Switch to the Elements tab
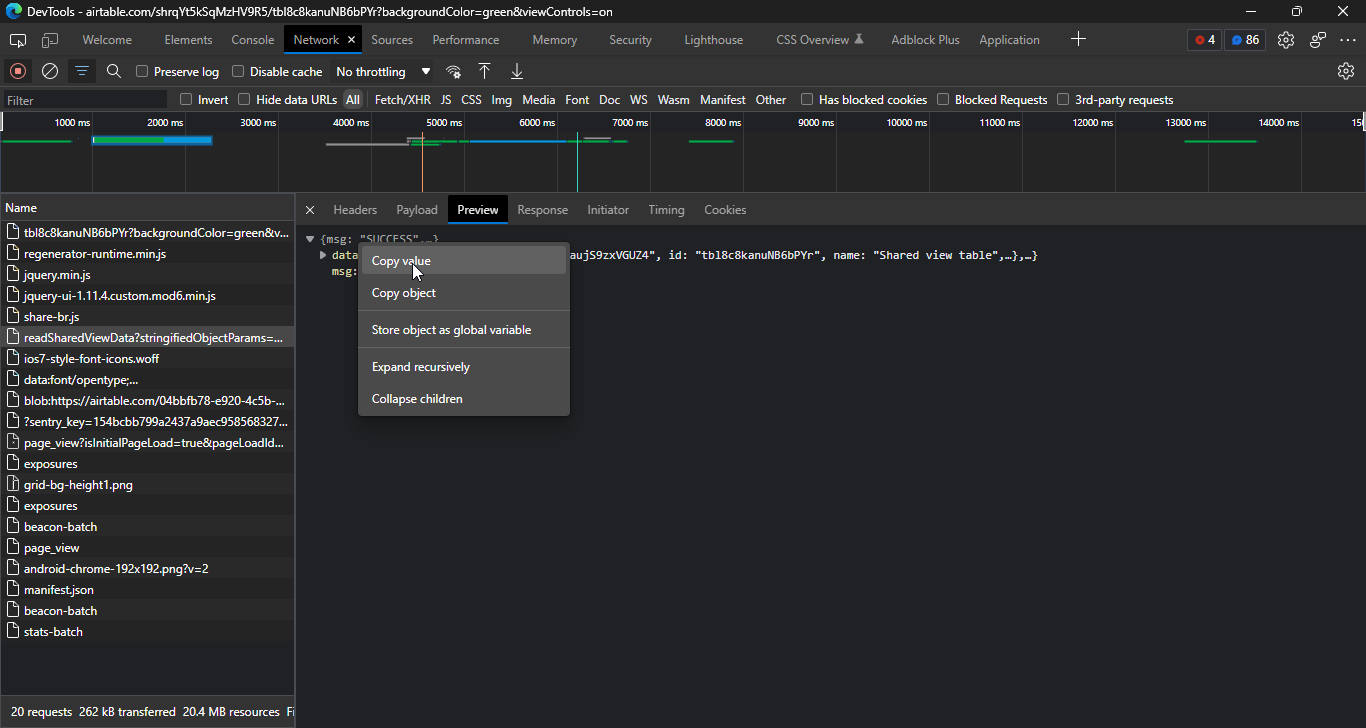 tap(188, 40)
